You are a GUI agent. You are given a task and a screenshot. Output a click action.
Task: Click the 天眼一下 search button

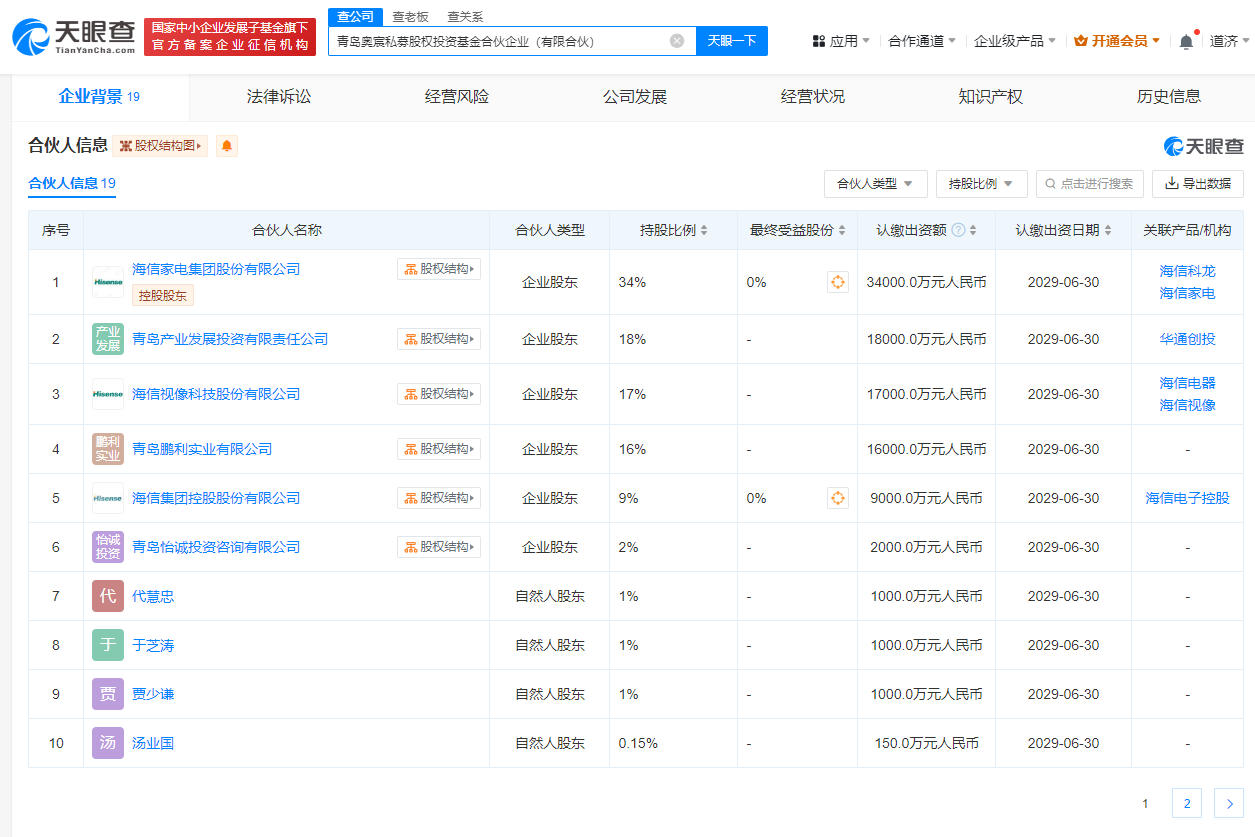click(x=731, y=41)
